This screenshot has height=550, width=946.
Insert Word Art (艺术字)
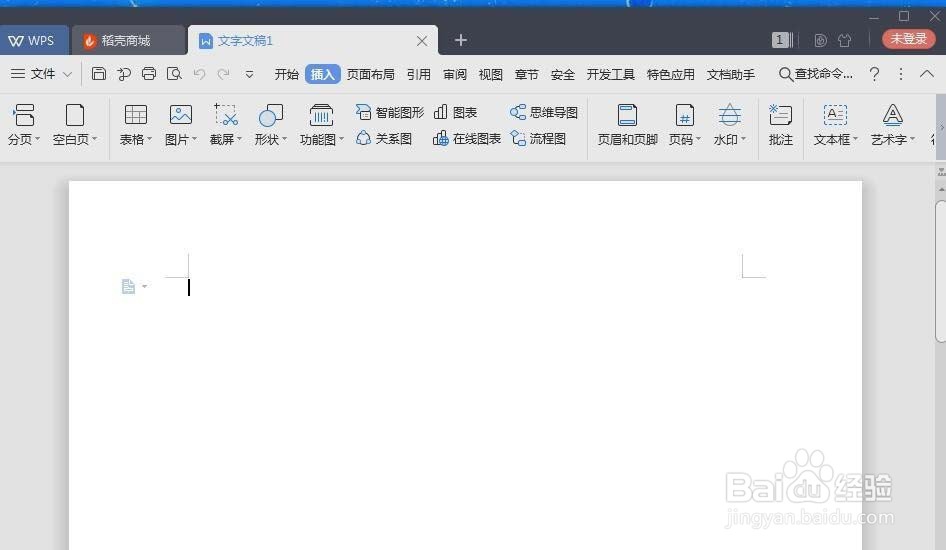click(892, 124)
